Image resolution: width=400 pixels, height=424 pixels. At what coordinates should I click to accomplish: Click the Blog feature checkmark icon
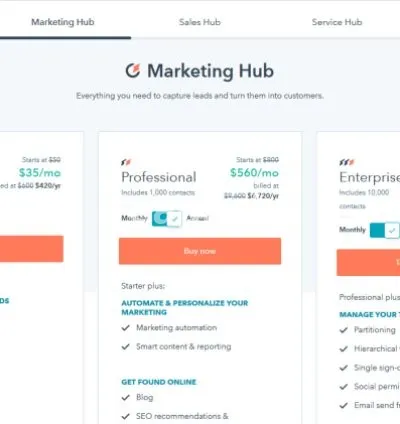pyautogui.click(x=126, y=397)
